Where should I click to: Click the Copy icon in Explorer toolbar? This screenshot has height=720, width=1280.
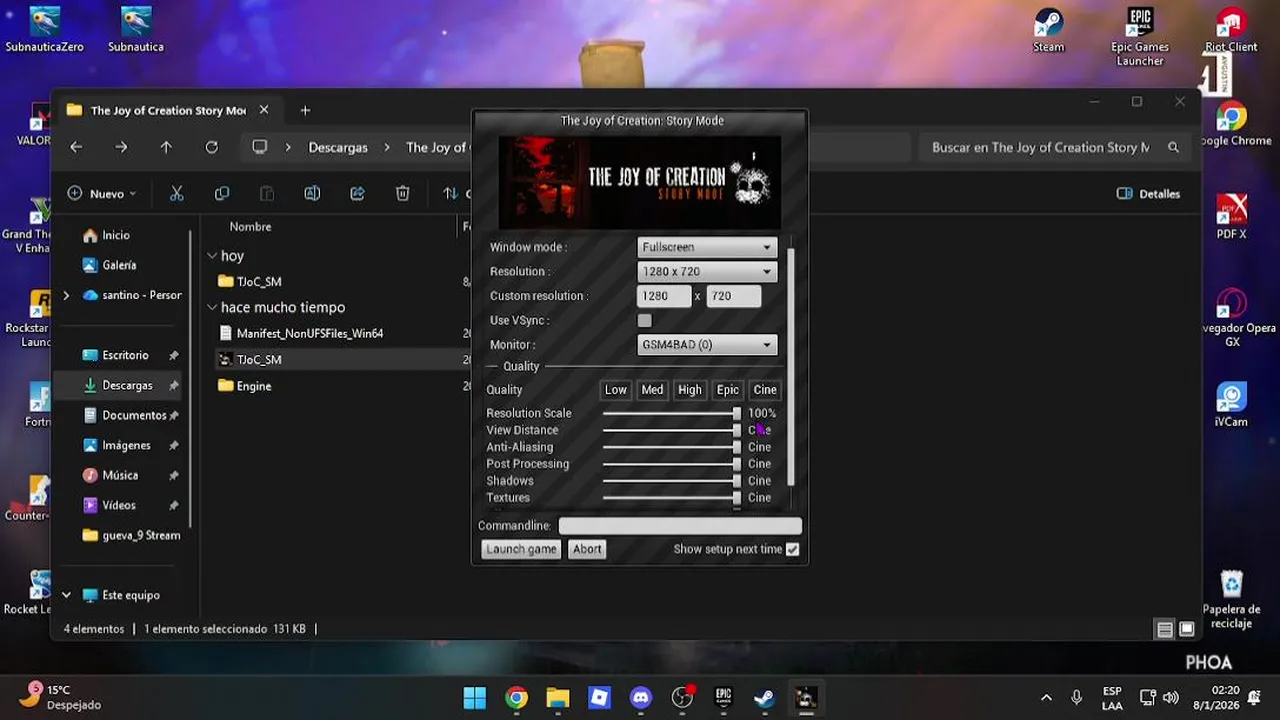222,194
